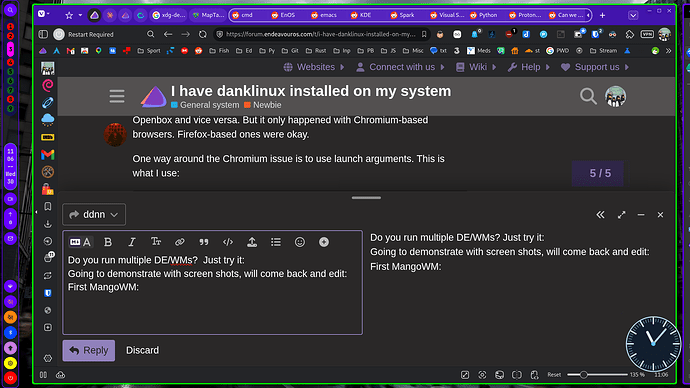
Task: Open heading text size option
Action: (156, 242)
